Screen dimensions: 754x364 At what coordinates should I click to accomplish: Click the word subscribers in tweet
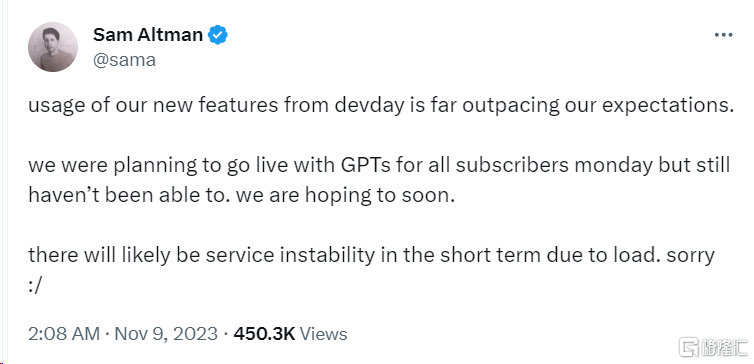tap(512, 165)
